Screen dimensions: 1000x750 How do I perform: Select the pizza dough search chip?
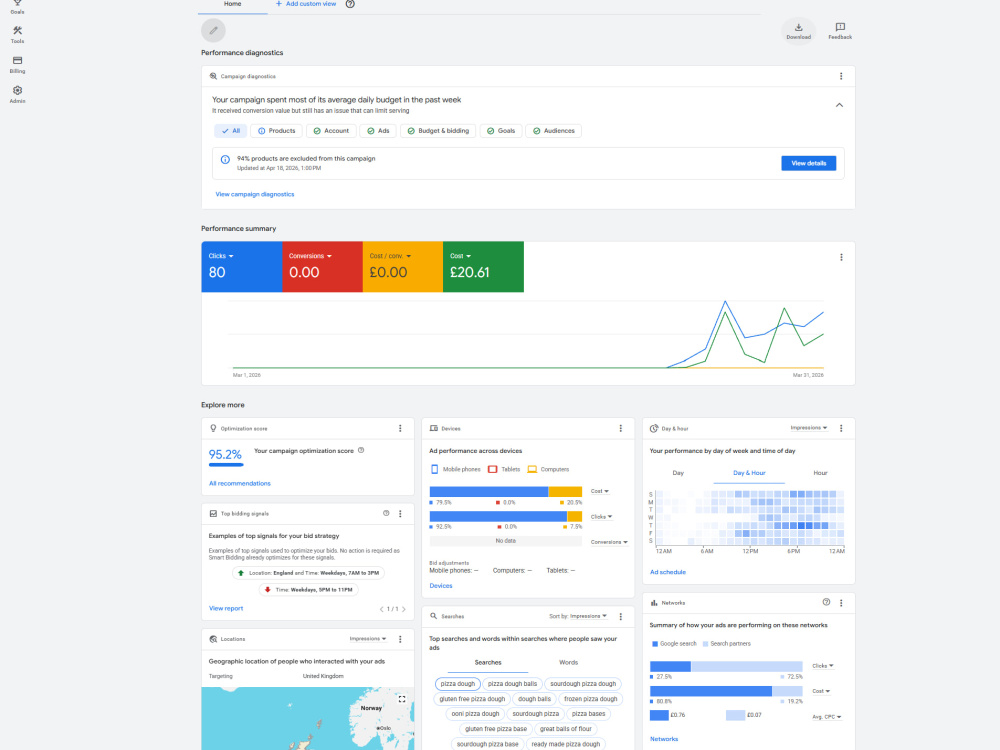(x=457, y=684)
